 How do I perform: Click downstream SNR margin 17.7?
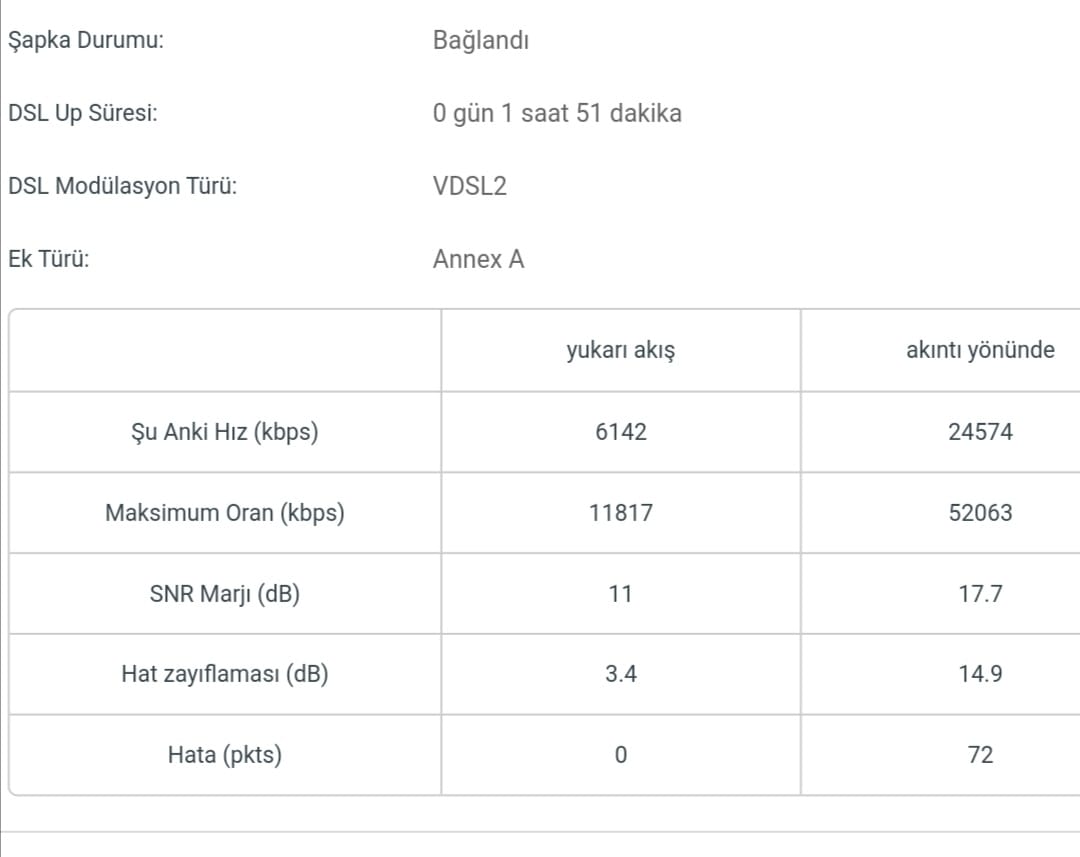980,593
